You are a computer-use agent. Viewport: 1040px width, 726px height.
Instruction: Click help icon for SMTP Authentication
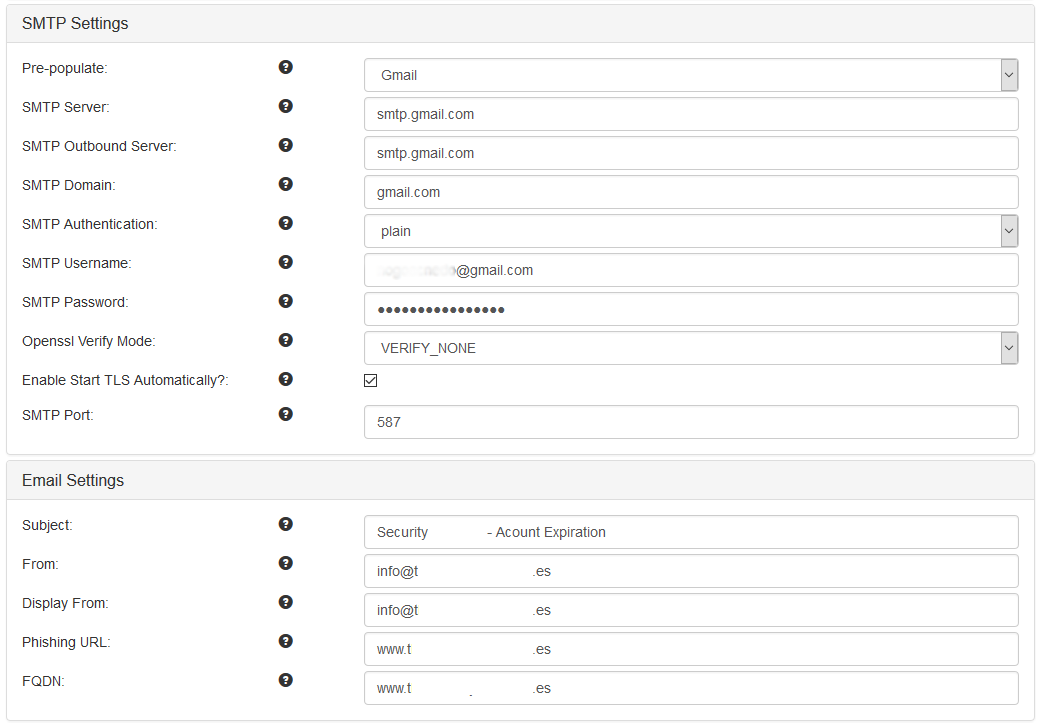[x=285, y=223]
